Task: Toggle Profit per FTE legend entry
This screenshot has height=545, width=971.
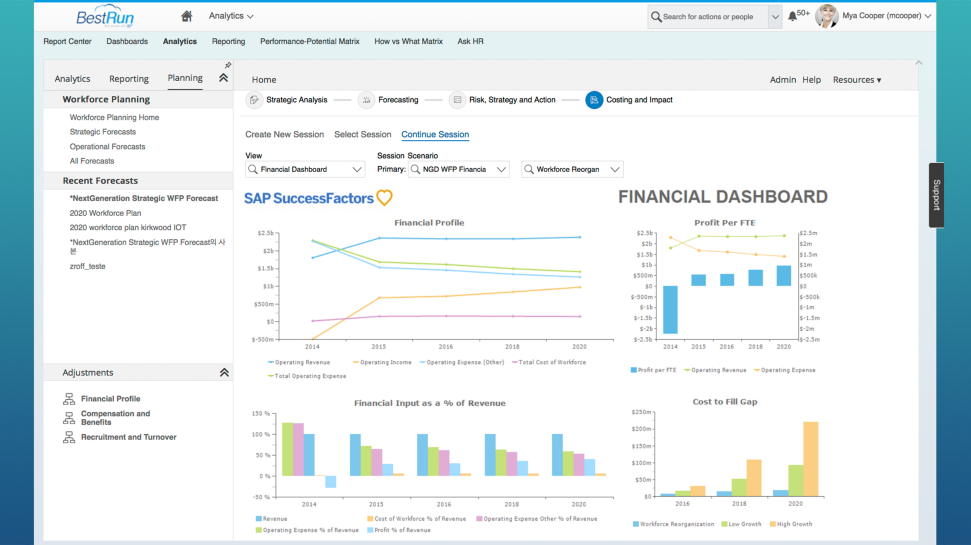Action: [653, 370]
